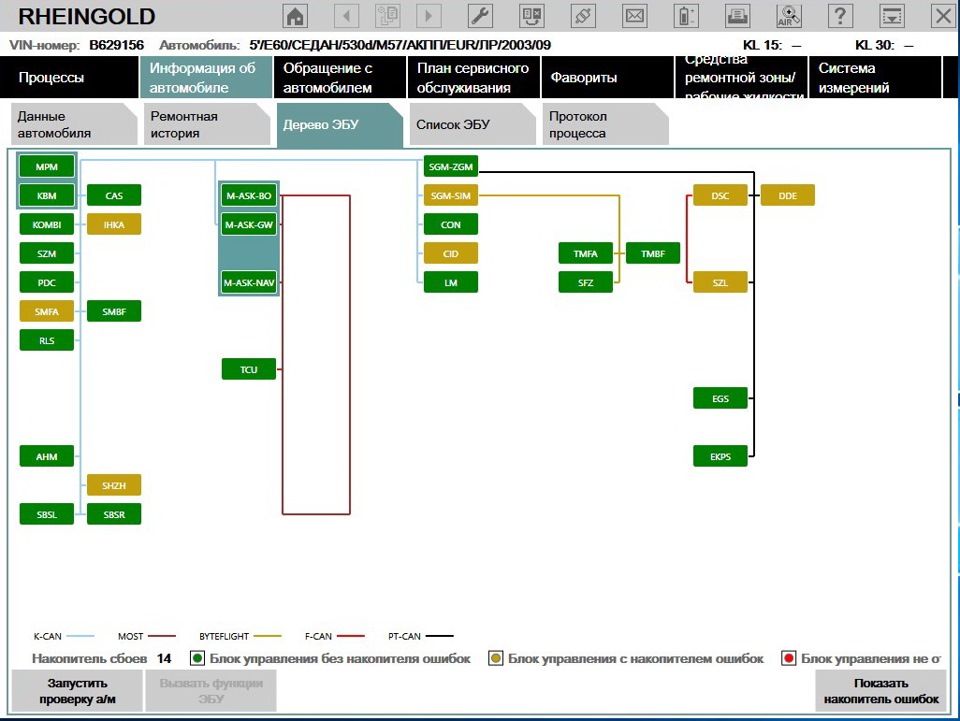This screenshot has height=721, width=960.
Task: Select the SMFA control unit
Action: coord(47,312)
